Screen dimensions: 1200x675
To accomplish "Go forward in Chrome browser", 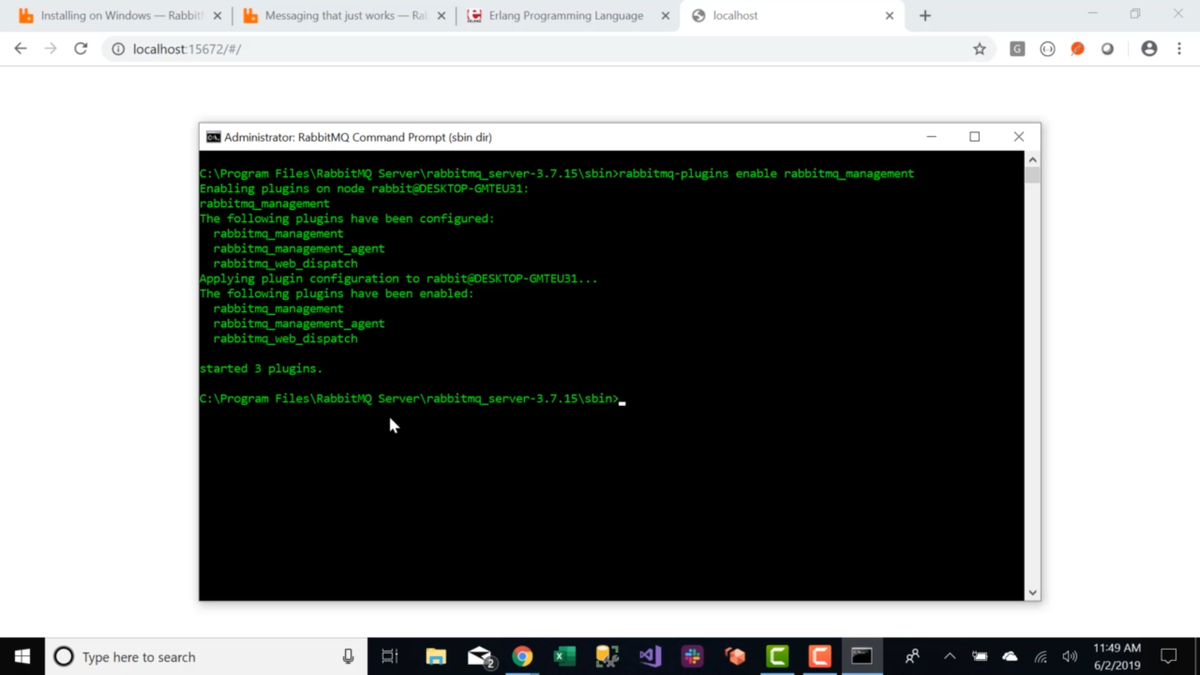I will point(50,48).
